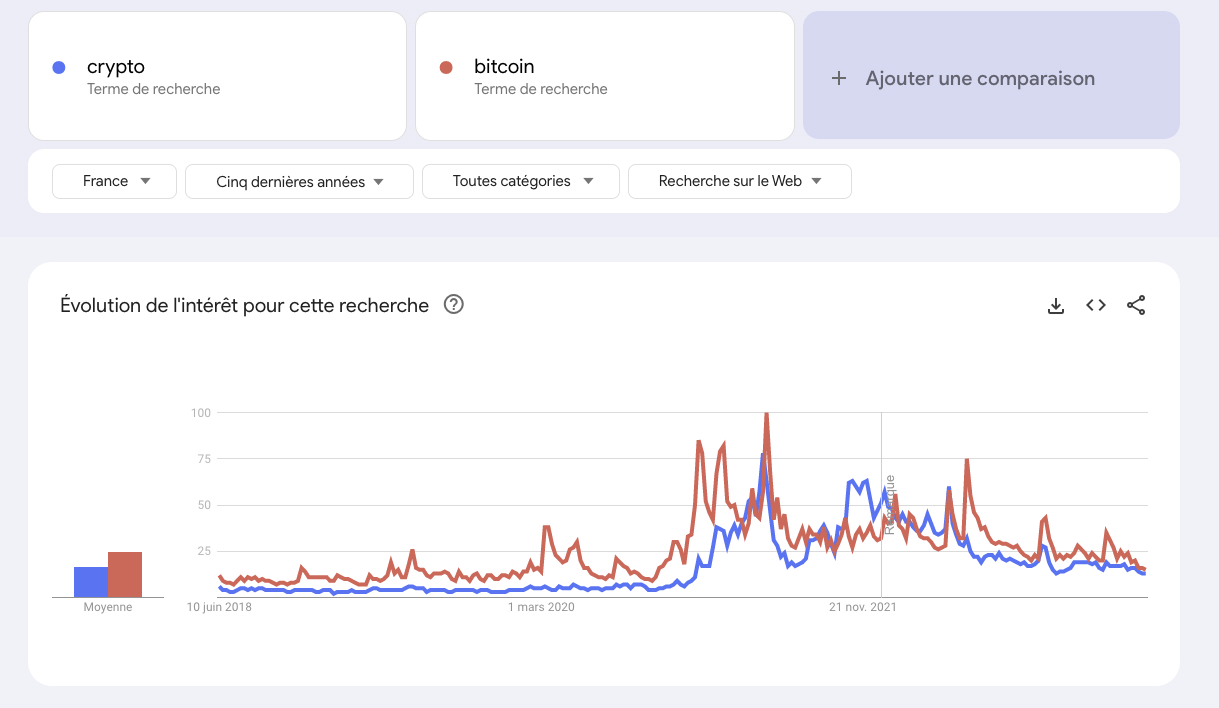
Task: Click the download CSV icon on the chart
Action: [x=1056, y=305]
